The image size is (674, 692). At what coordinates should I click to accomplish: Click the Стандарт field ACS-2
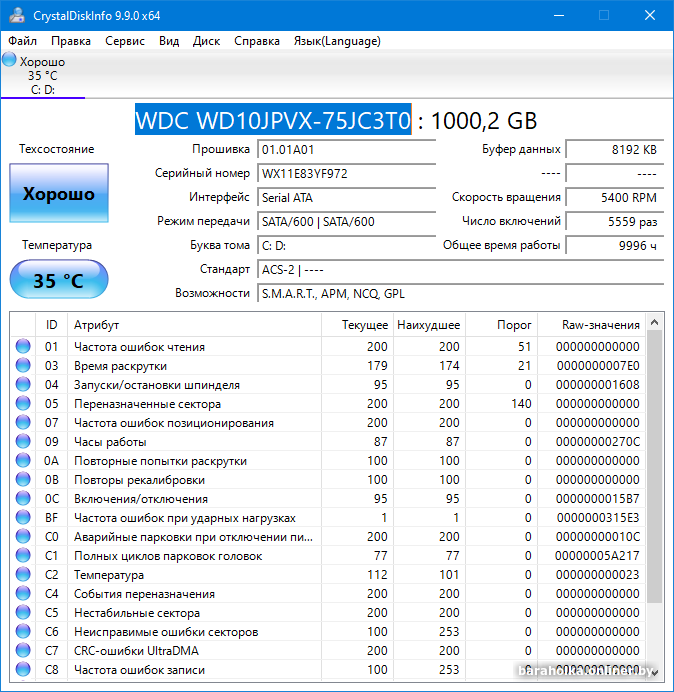pyautogui.click(x=460, y=269)
